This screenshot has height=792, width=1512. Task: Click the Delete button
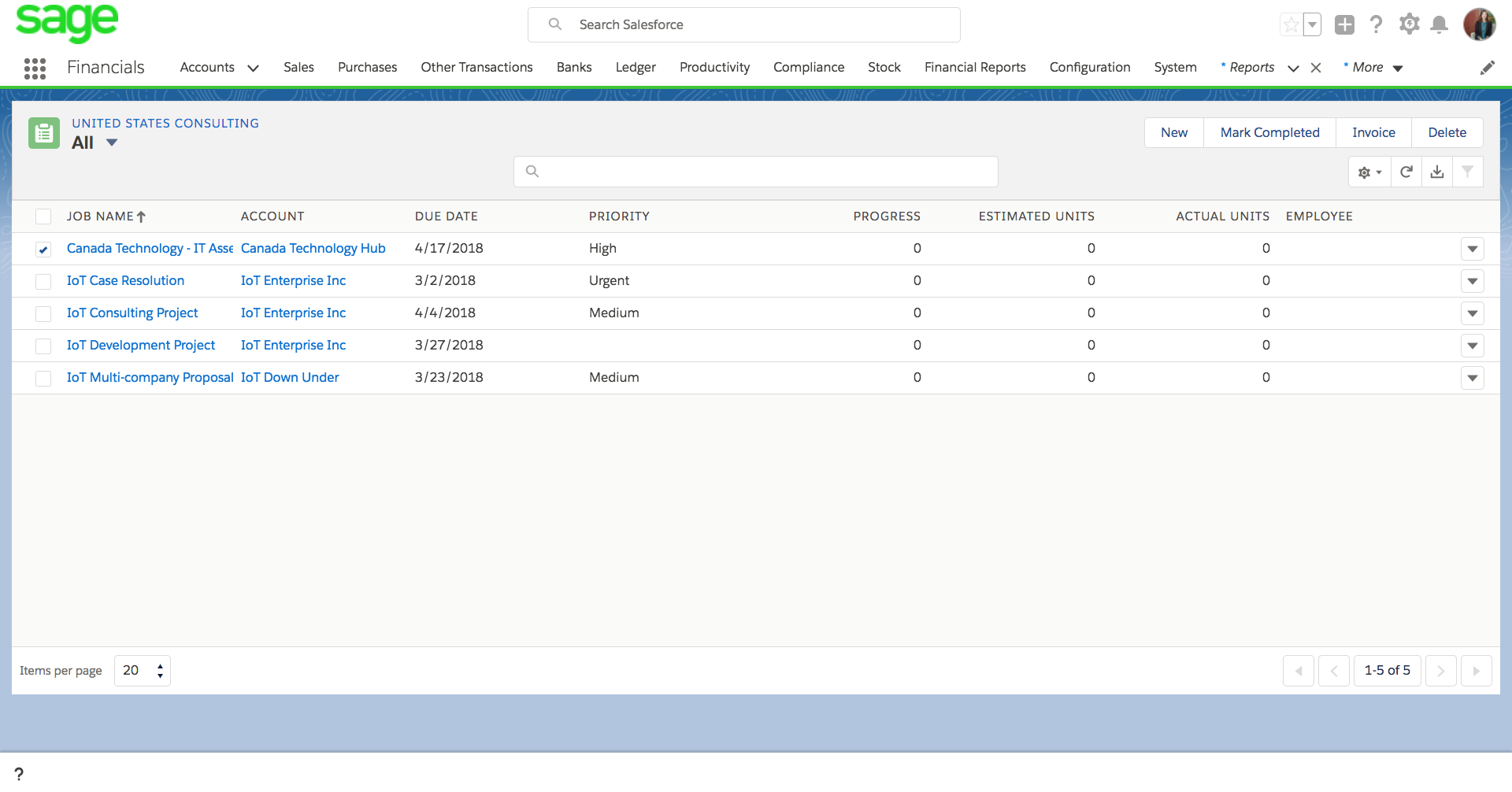(x=1447, y=133)
